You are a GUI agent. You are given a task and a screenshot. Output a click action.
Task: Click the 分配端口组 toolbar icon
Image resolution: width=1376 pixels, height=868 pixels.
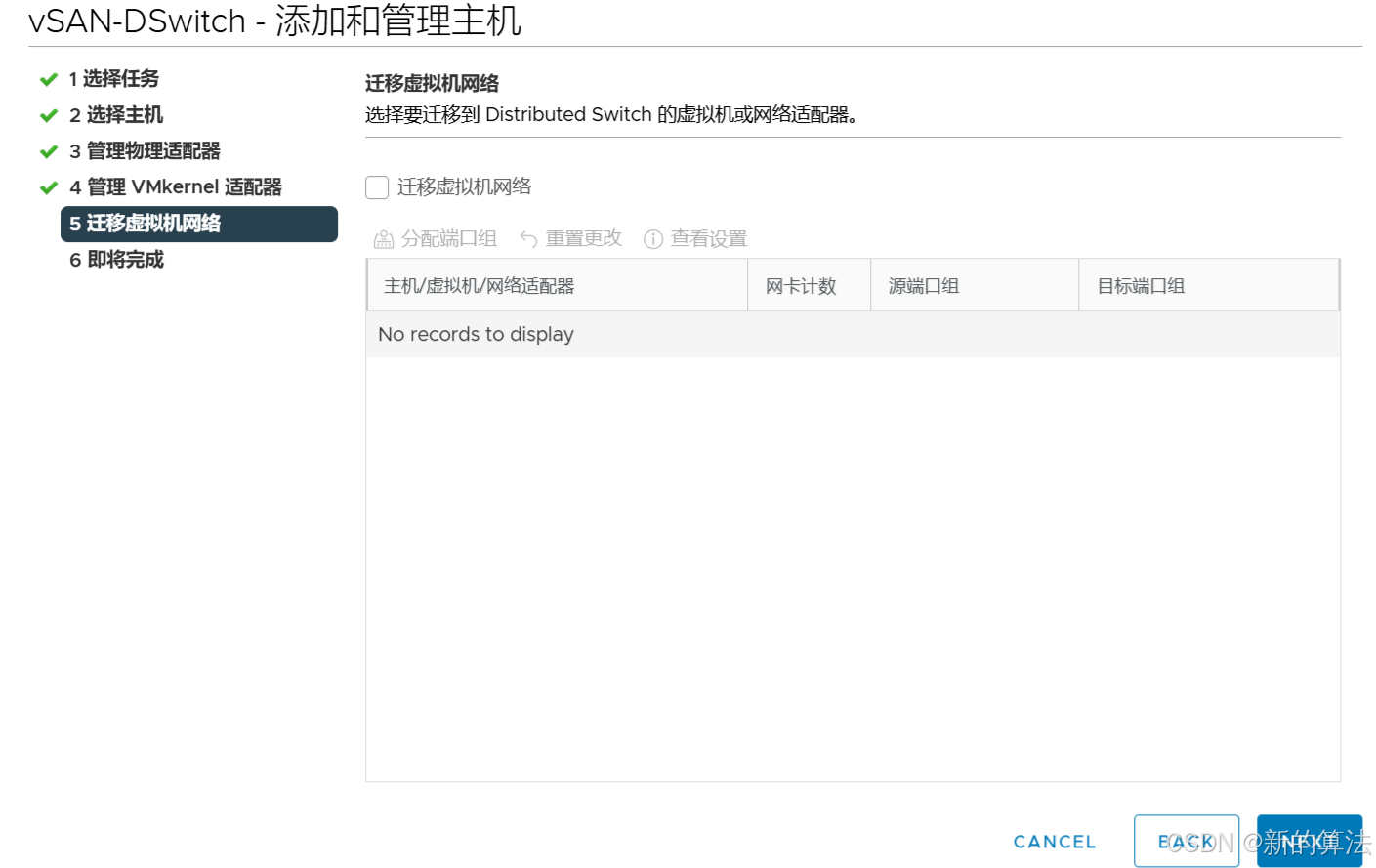click(x=384, y=239)
